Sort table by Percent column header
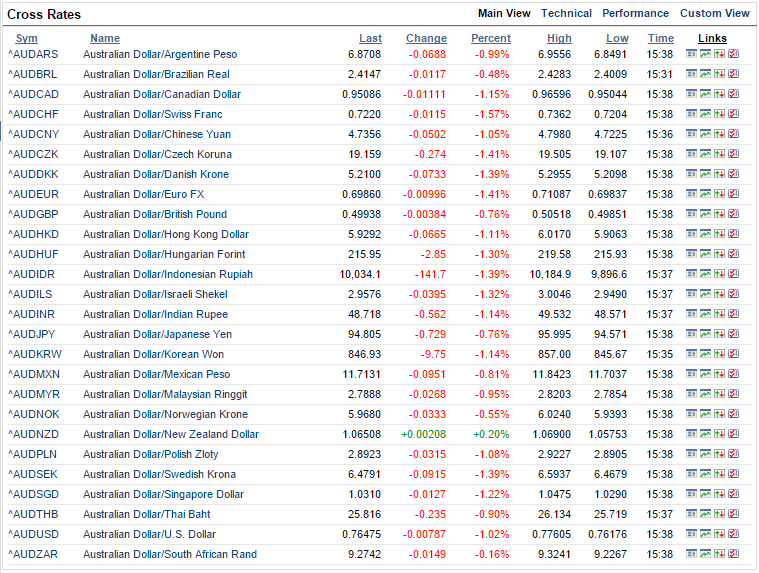 pyautogui.click(x=490, y=39)
